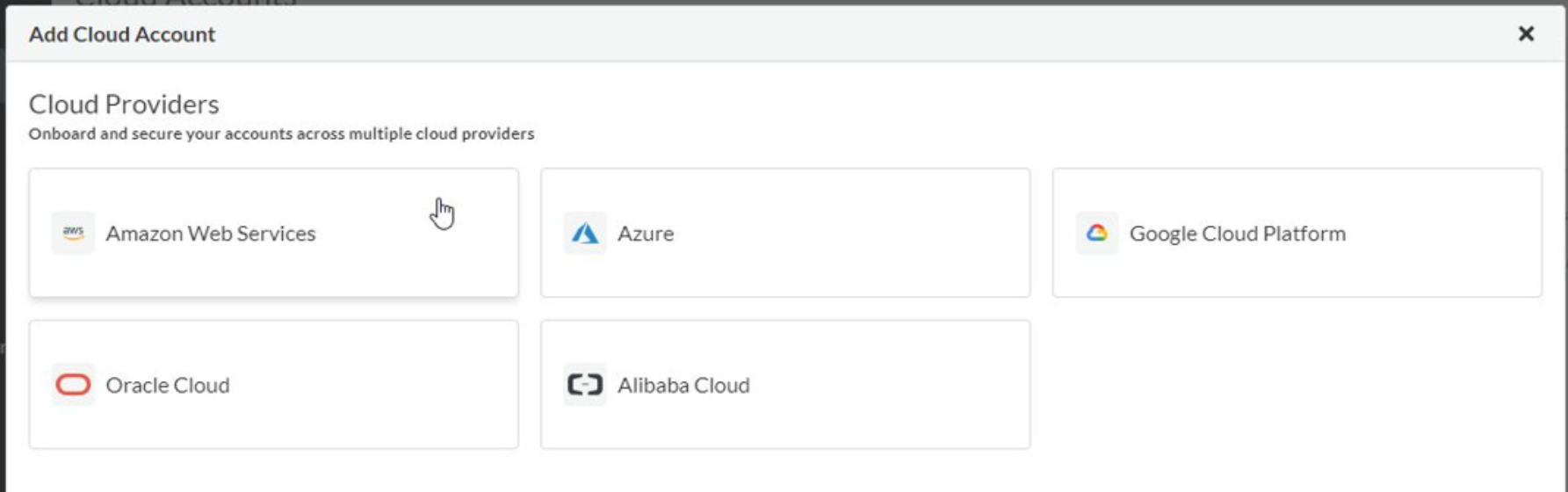Click the Onboard and secure accounts subtitle text
This screenshot has height=492, width=1568.
281,134
